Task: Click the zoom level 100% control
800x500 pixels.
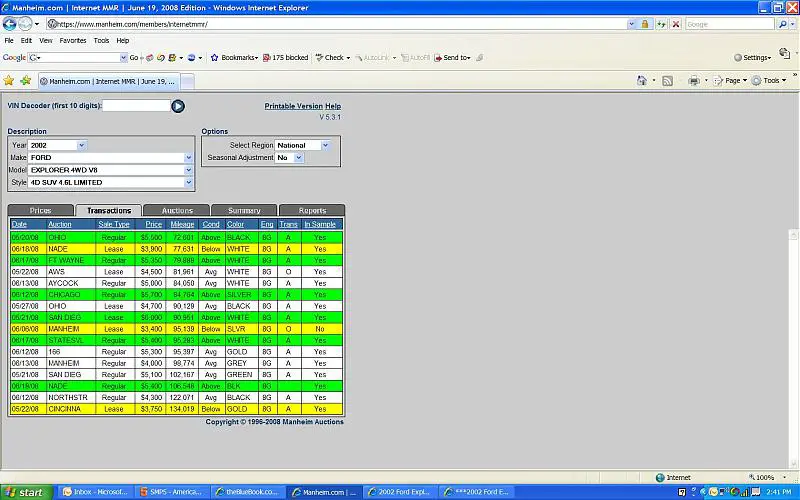Action: tap(767, 478)
